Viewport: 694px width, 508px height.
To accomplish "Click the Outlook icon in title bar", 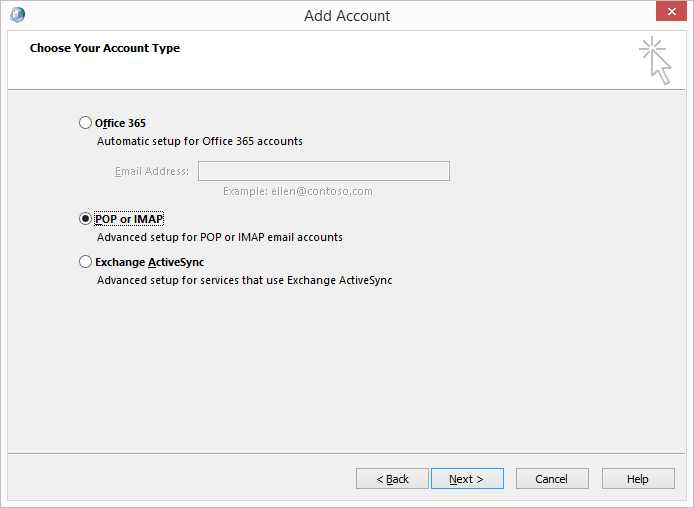I will pyautogui.click(x=17, y=15).
